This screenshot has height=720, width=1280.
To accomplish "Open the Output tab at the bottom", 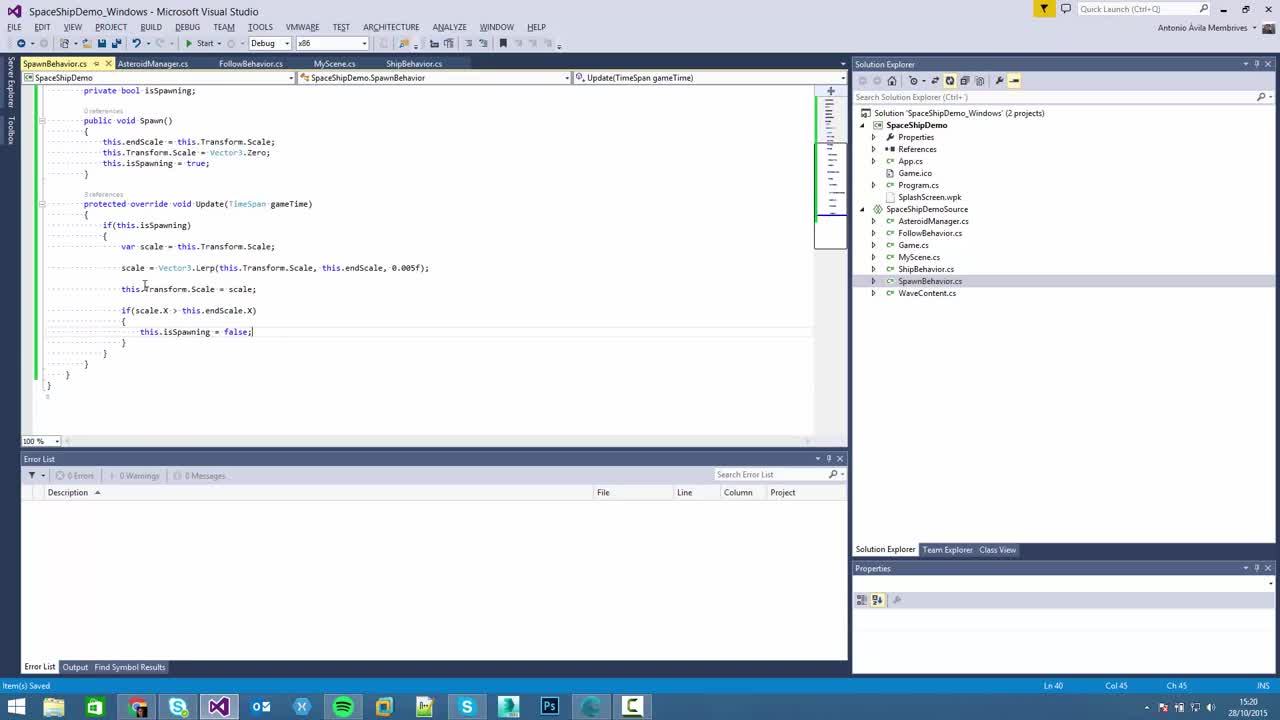I will coord(74,666).
